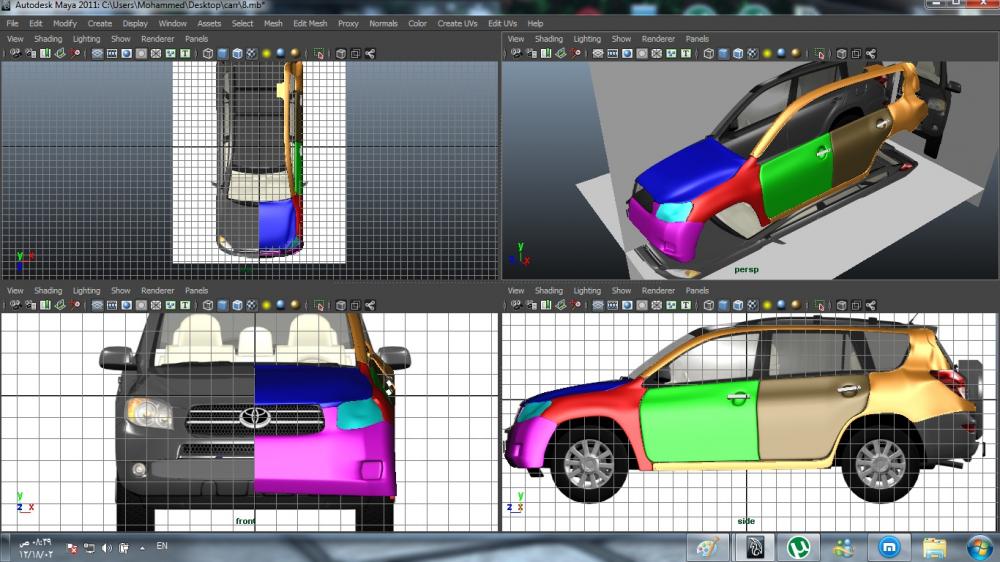Open the Edit Mesh menu
This screenshot has height=562, width=1000.
(310, 23)
